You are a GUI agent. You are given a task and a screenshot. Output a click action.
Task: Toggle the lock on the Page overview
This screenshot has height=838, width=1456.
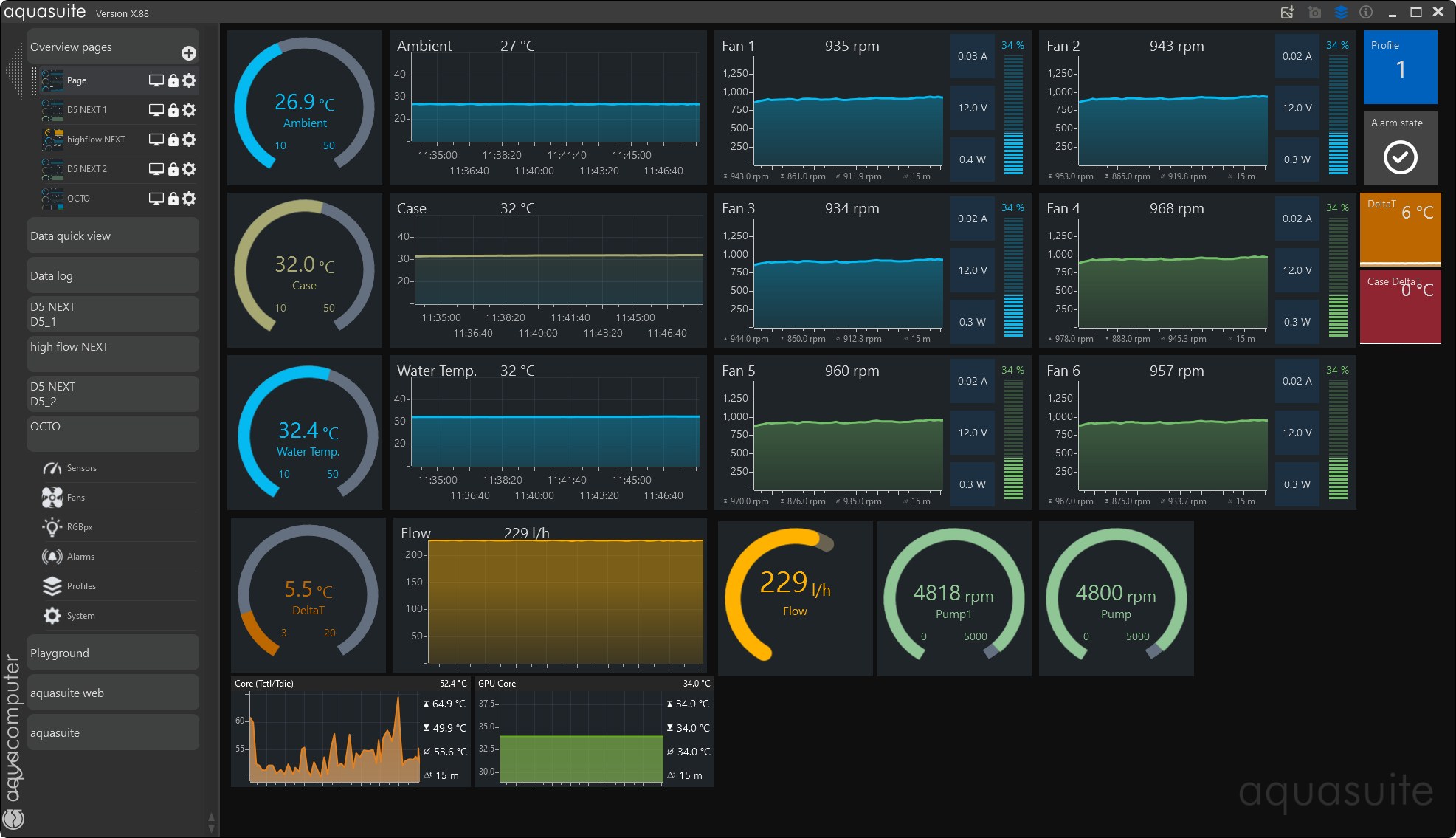pyautogui.click(x=173, y=80)
